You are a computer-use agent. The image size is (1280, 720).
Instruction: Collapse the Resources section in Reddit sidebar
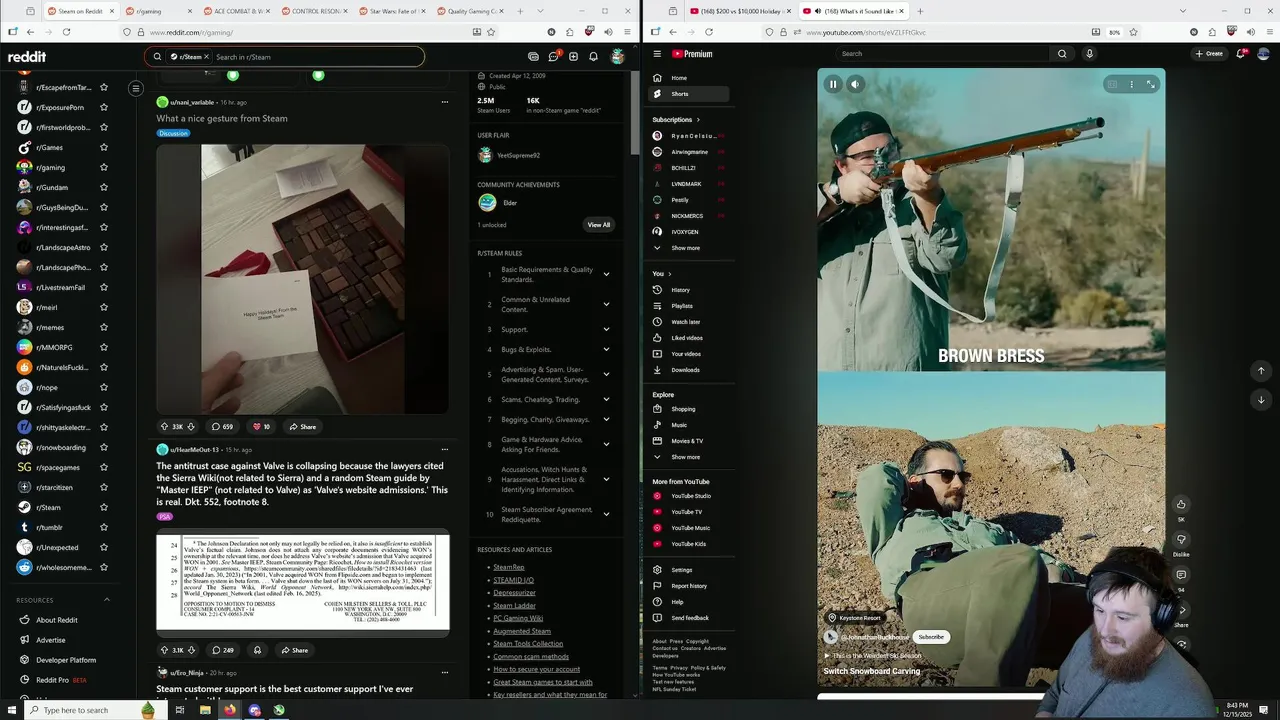(x=107, y=600)
